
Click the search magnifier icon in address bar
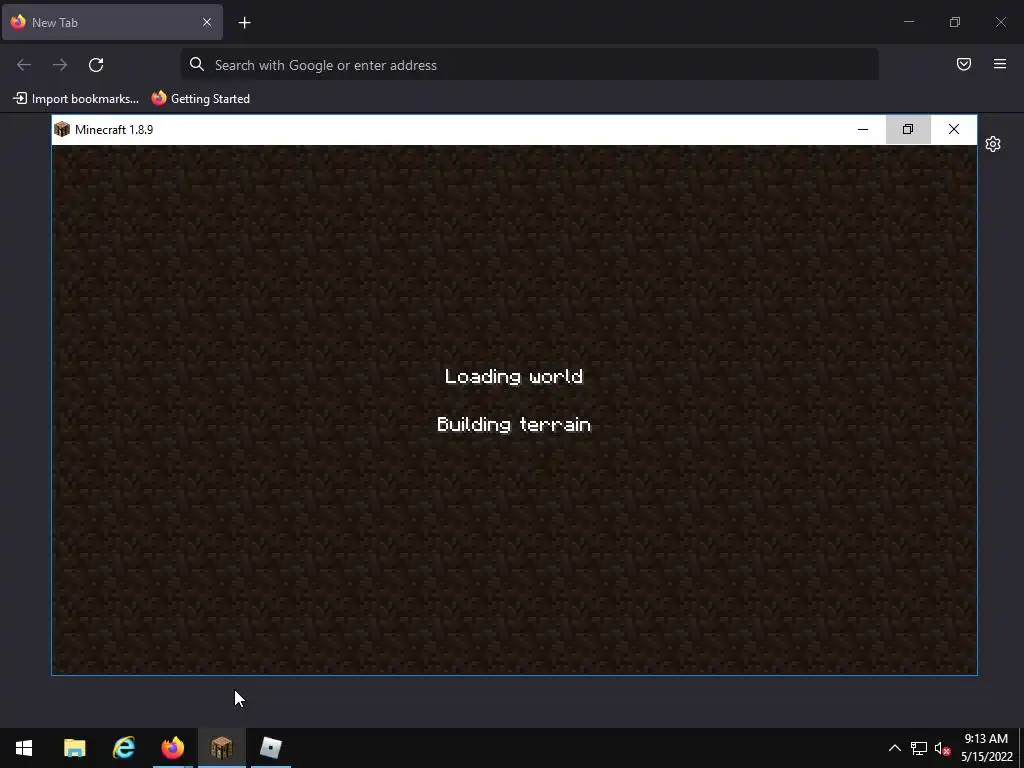(197, 64)
